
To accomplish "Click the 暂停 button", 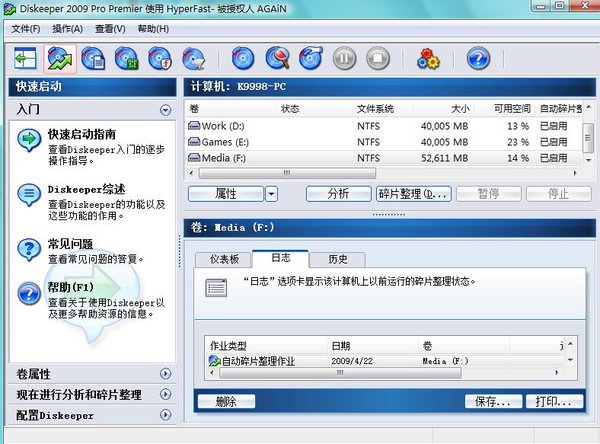I will pos(489,194).
